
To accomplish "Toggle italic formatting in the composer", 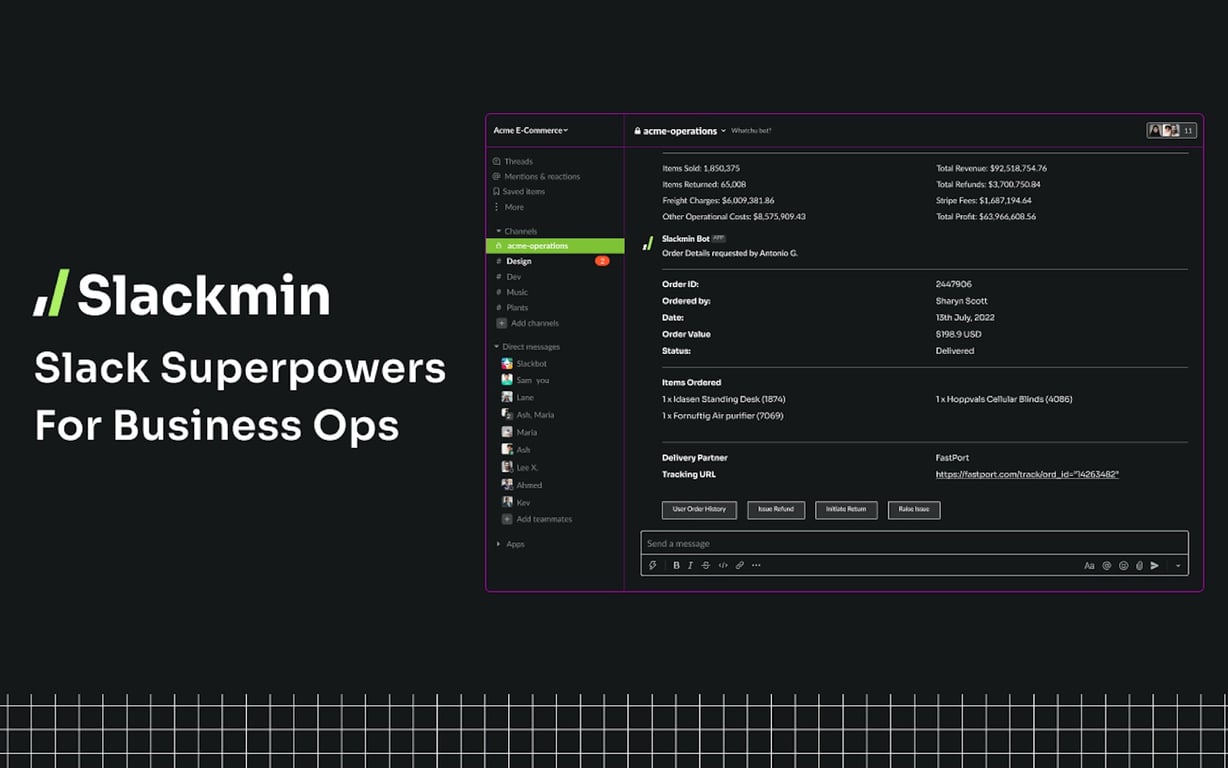I will coord(690,565).
